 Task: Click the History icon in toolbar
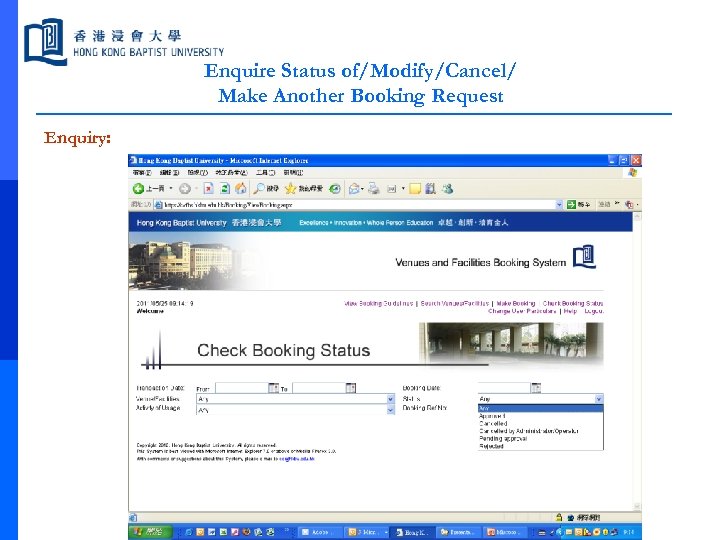(335, 189)
